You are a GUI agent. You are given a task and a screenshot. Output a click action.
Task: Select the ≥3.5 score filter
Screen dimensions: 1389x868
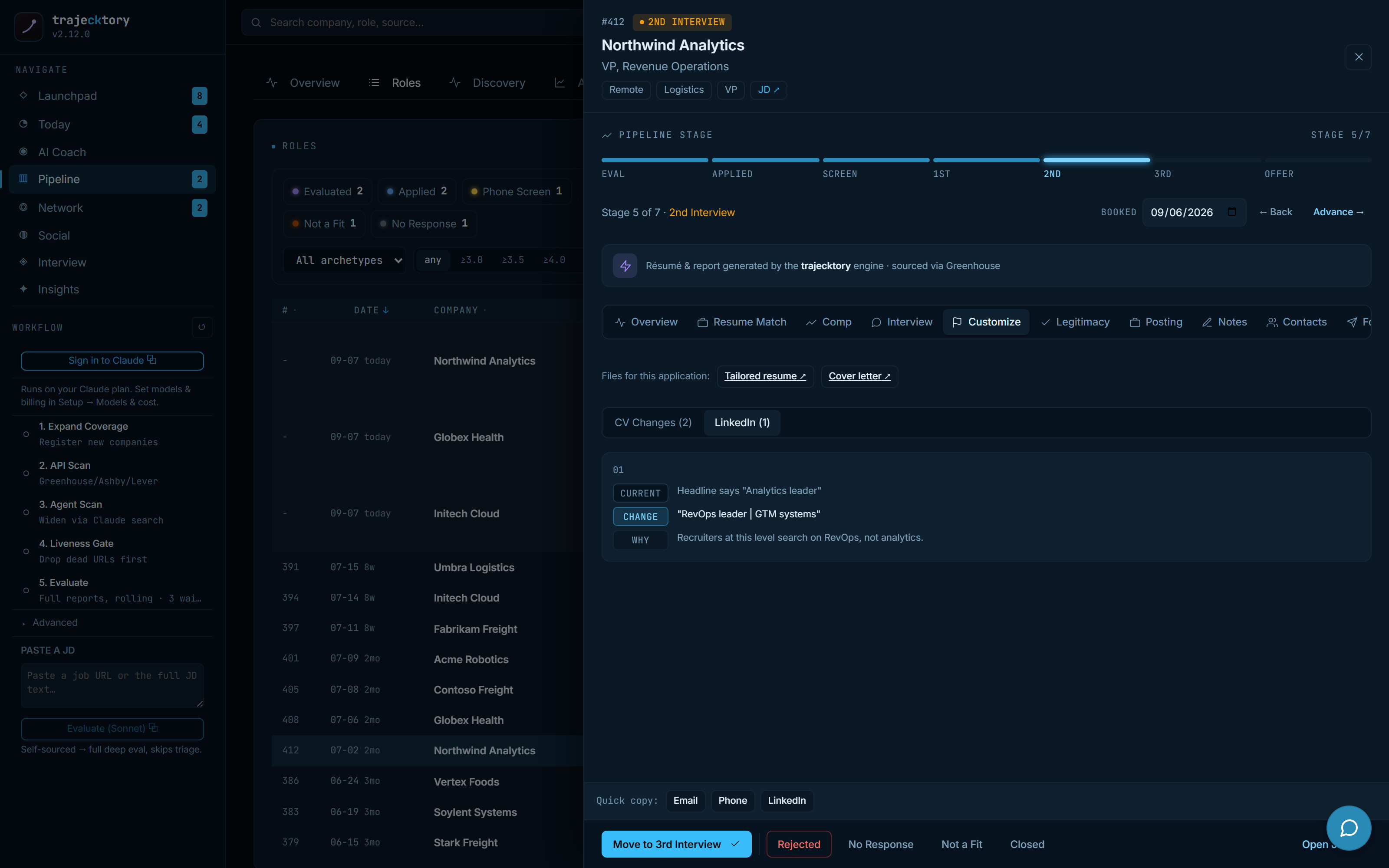coord(513,260)
